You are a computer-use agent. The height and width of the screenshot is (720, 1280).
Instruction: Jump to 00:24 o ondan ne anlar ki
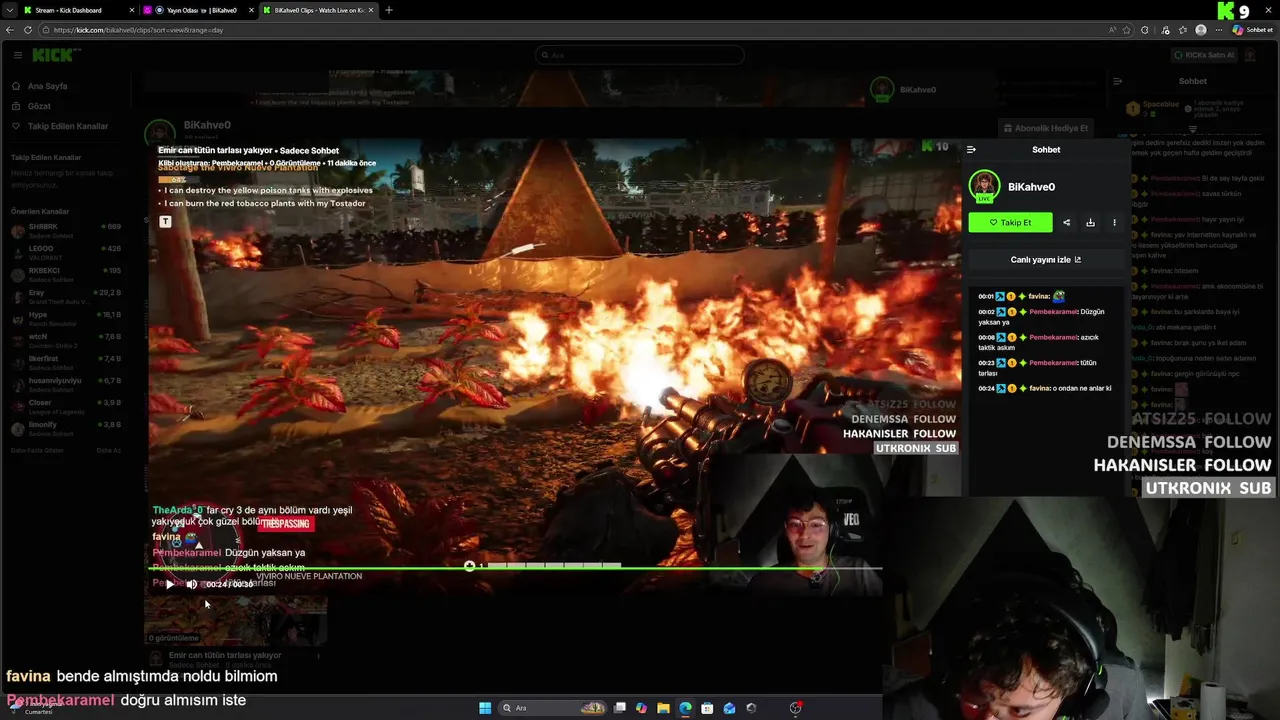(x=1046, y=388)
